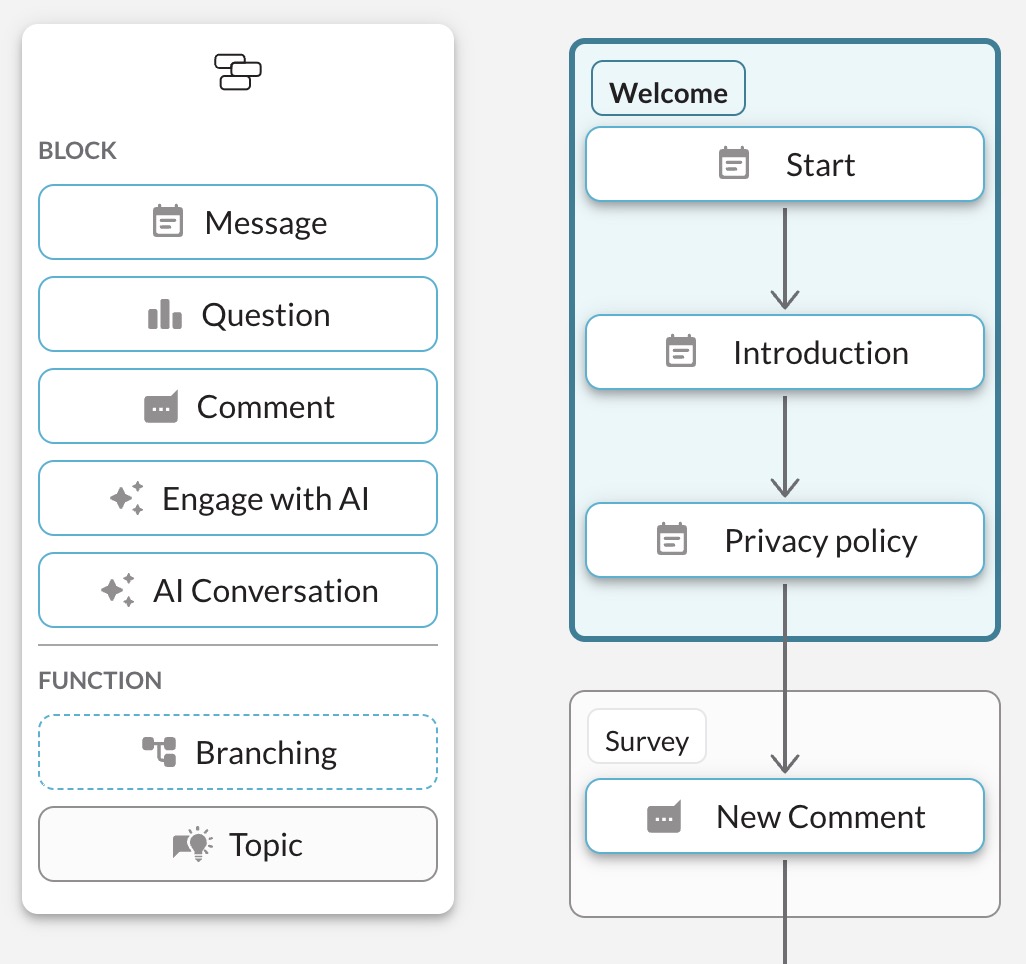This screenshot has width=1026, height=964.
Task: Click the speech bubble icon on Comment
Action: [x=161, y=407]
